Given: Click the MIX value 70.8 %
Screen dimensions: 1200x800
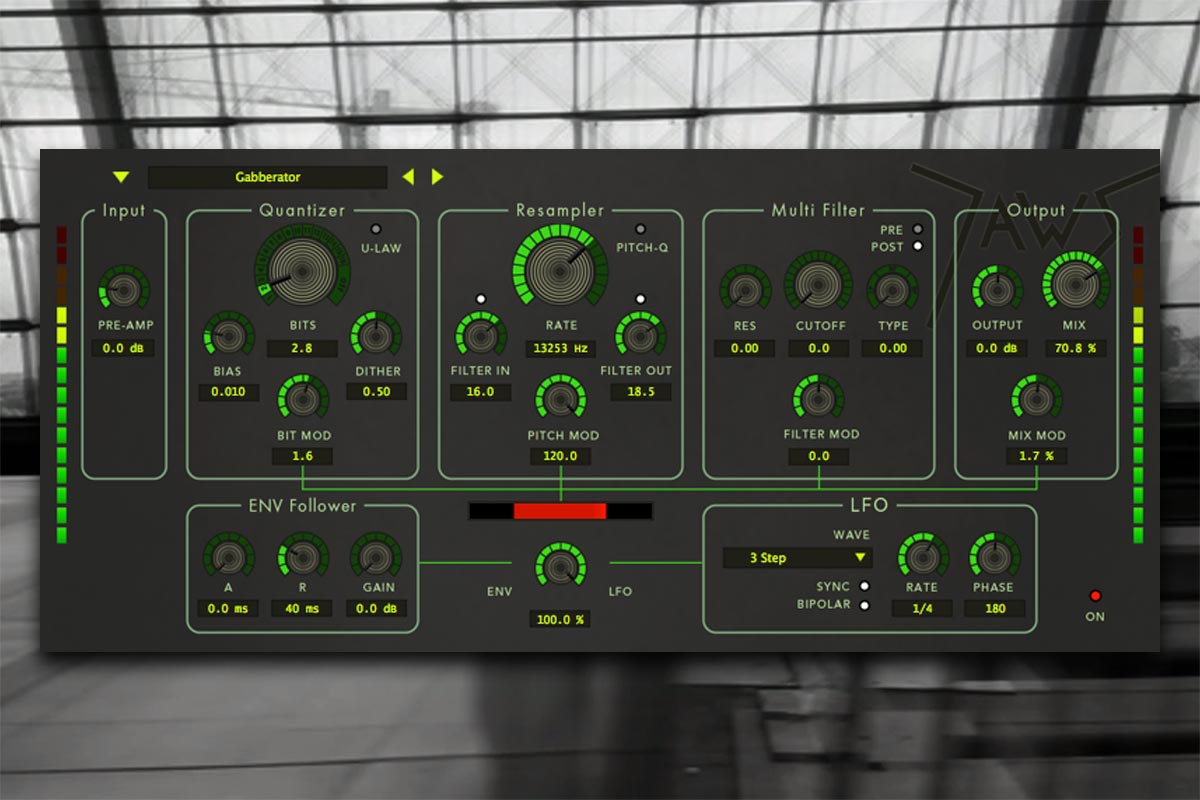Looking at the screenshot, I should (x=1076, y=349).
